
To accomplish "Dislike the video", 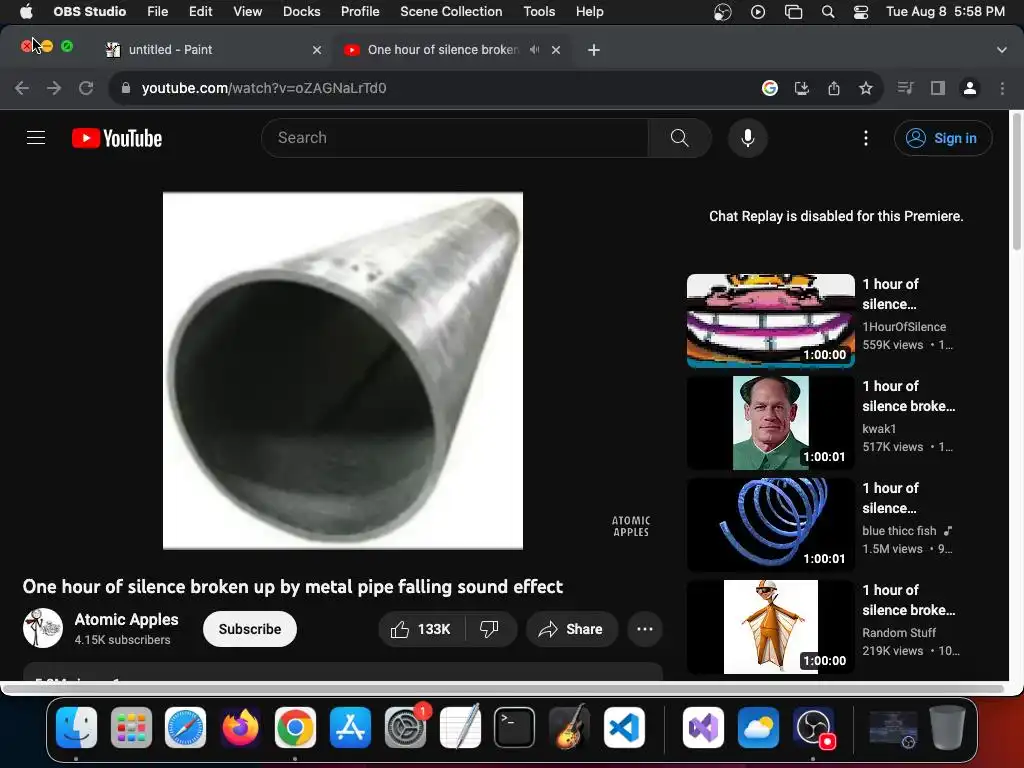I will click(489, 629).
